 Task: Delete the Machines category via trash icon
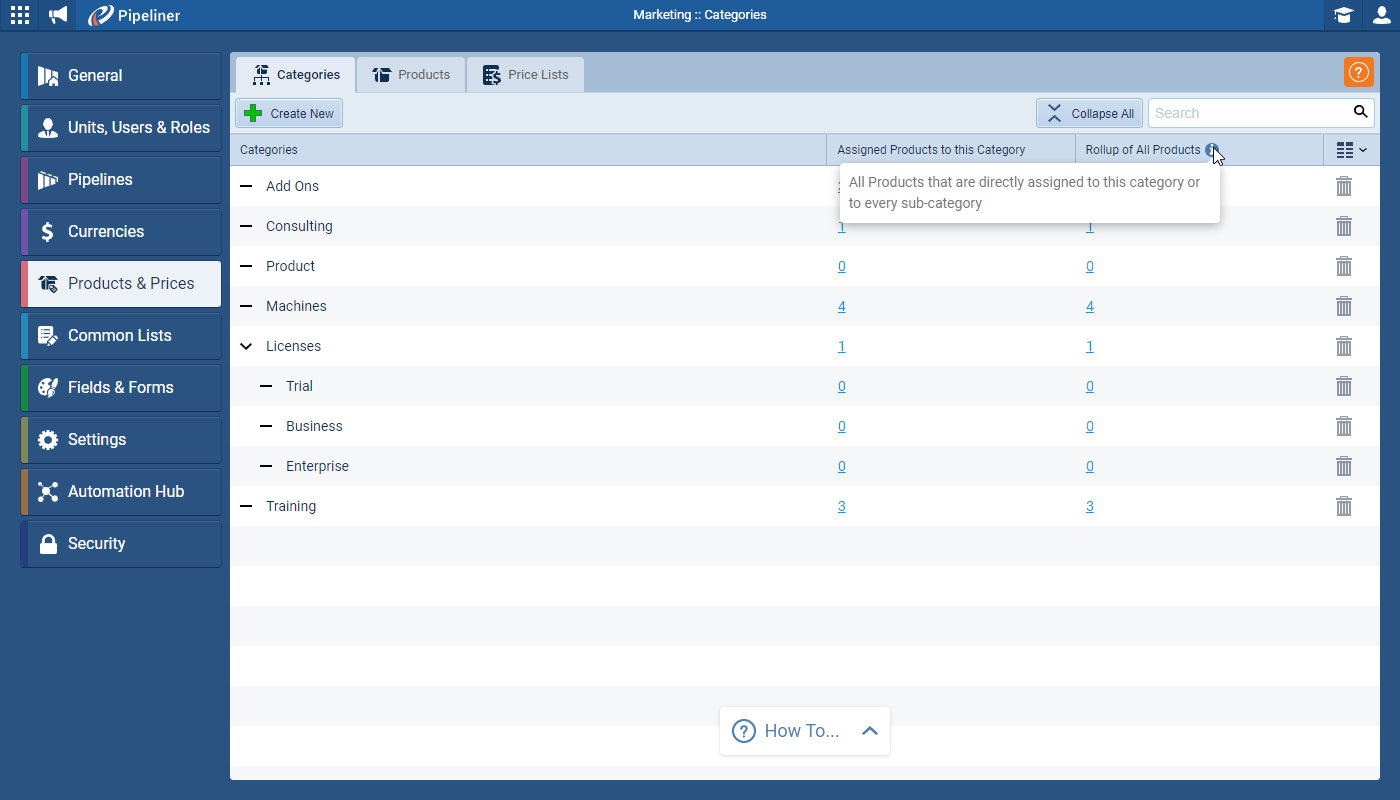tap(1344, 306)
